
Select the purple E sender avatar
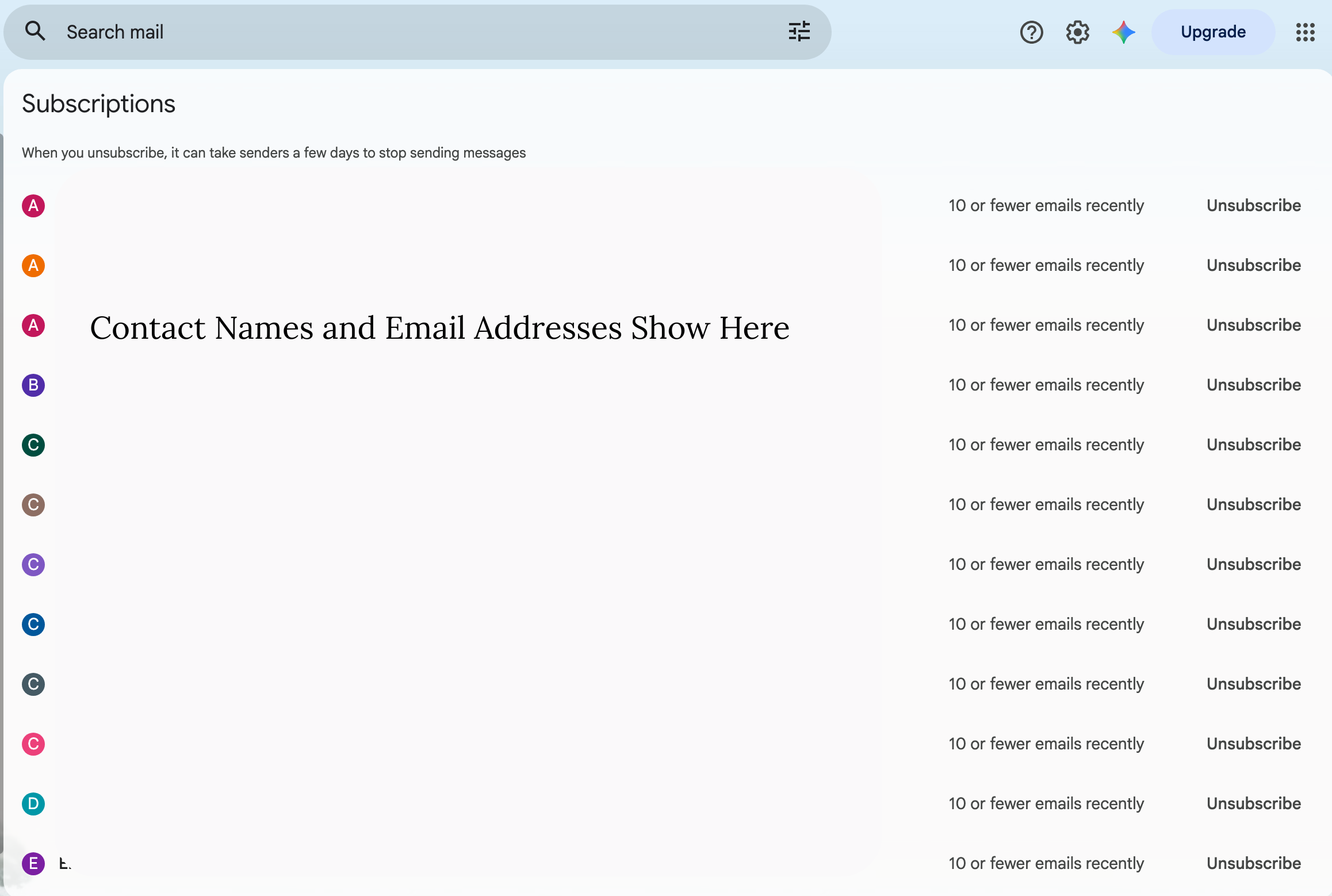33,864
